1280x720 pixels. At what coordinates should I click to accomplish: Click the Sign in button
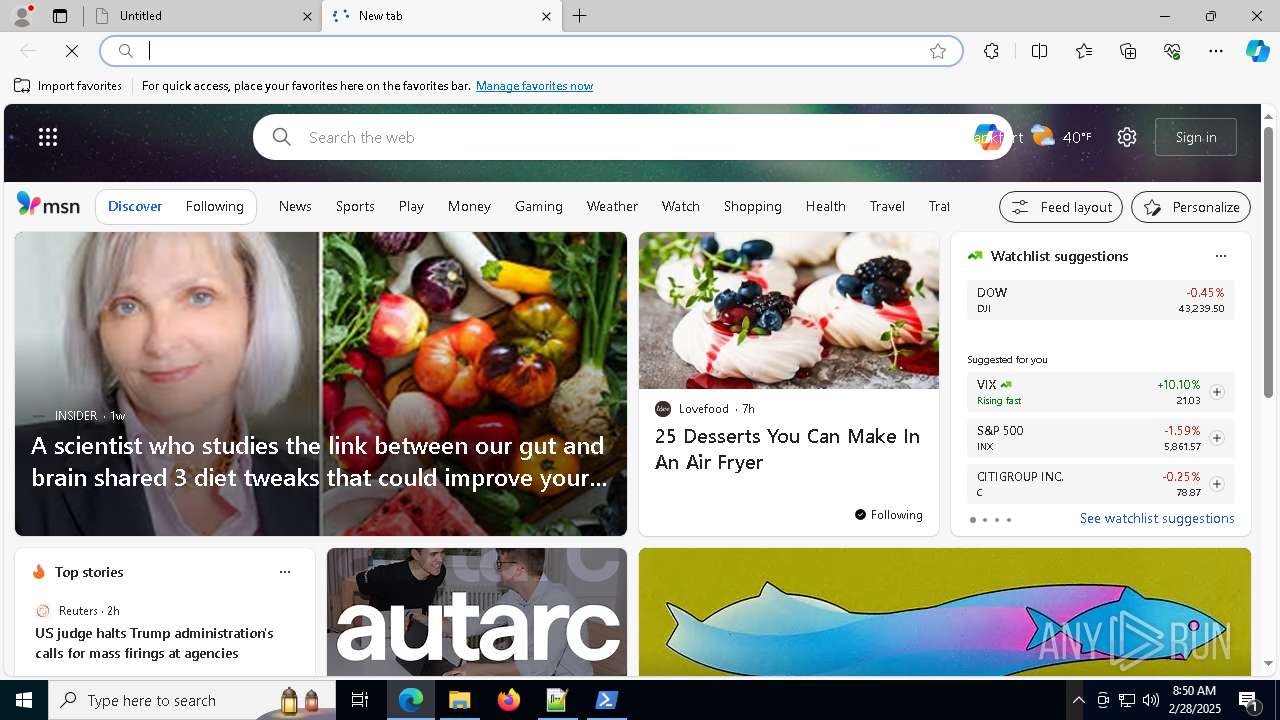tap(1196, 137)
